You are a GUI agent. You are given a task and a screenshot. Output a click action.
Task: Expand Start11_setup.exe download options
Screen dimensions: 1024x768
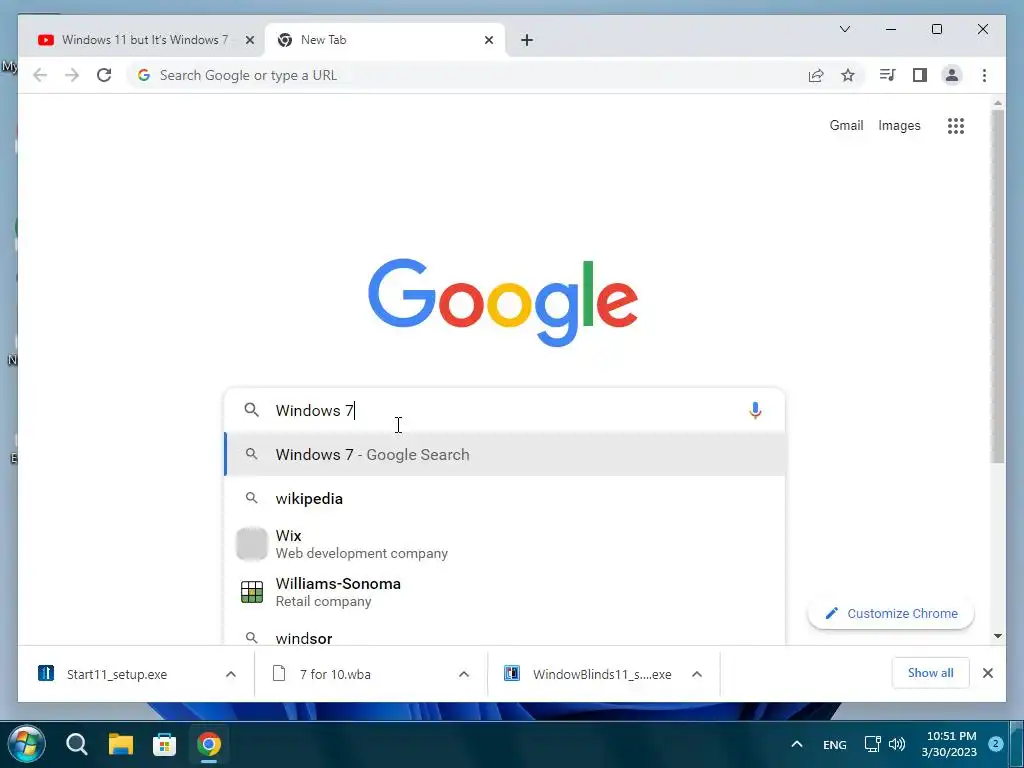pyautogui.click(x=231, y=674)
